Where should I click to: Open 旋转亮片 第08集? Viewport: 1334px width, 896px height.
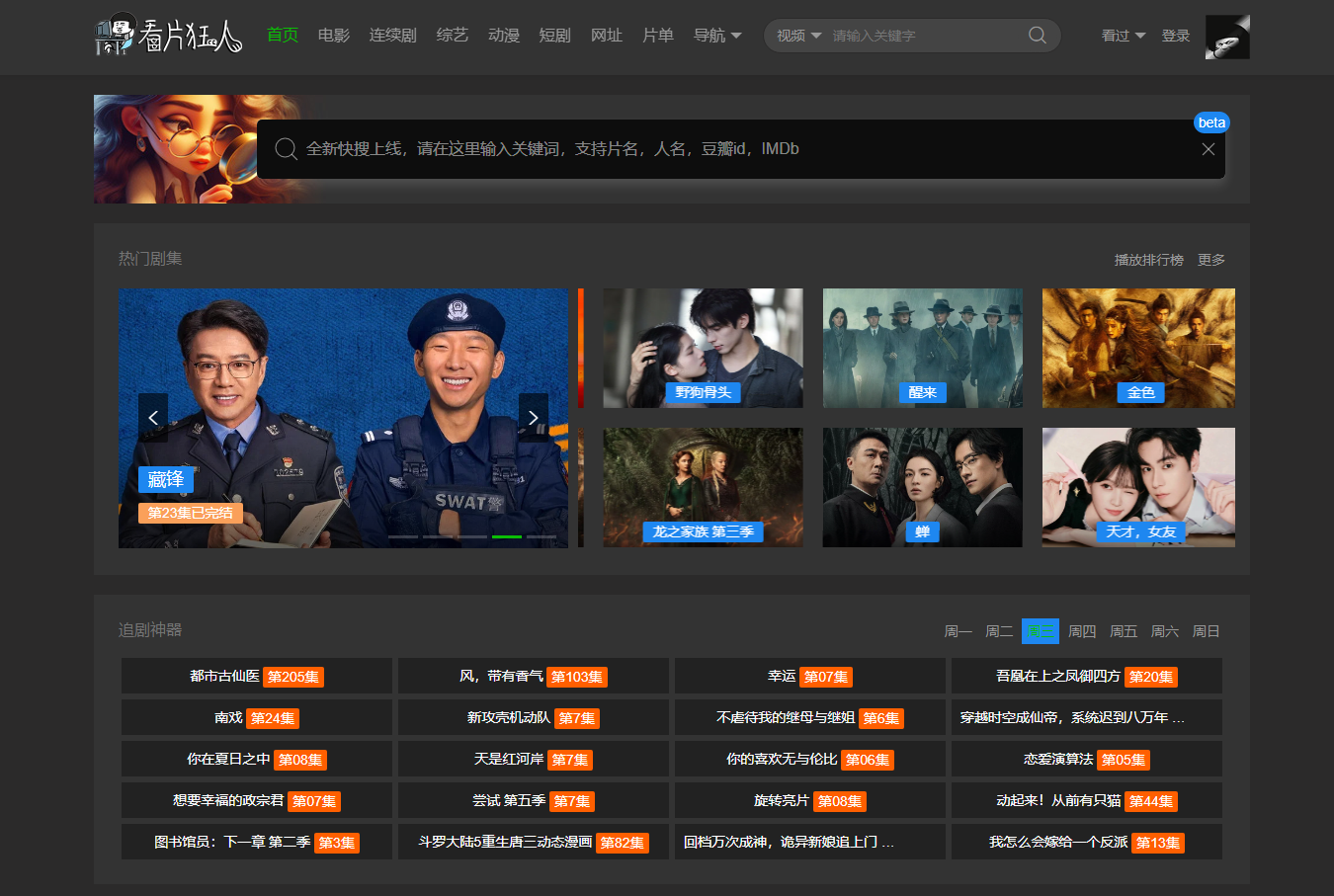[810, 801]
